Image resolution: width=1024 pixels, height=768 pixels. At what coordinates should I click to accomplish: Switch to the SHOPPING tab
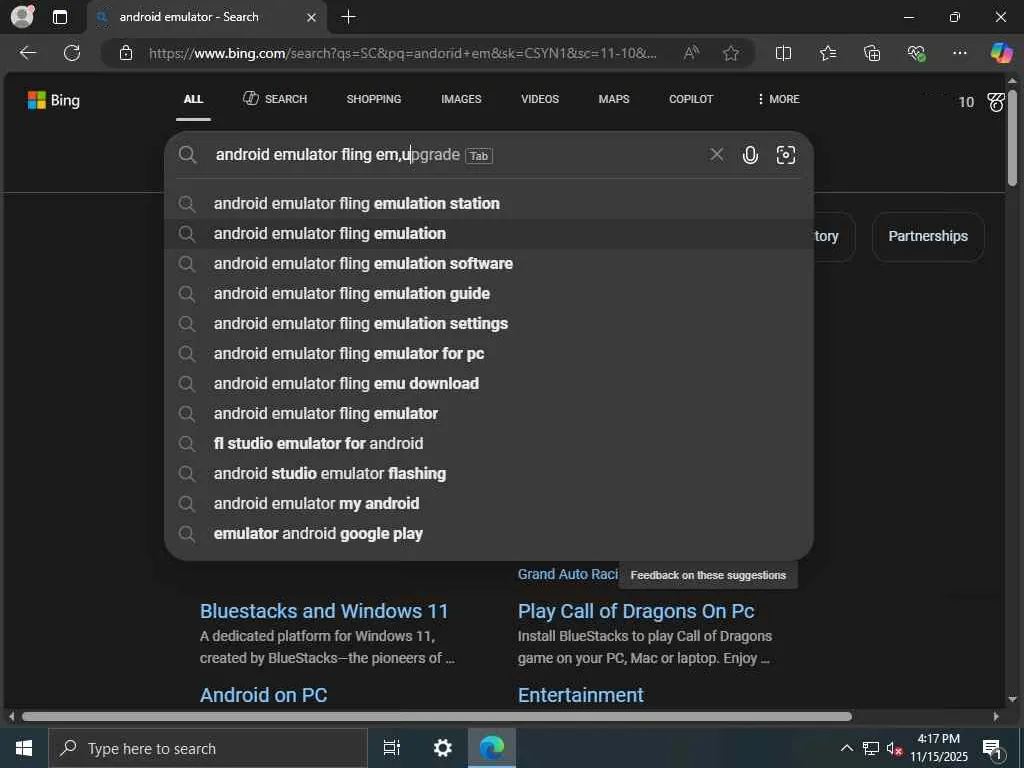pos(374,99)
